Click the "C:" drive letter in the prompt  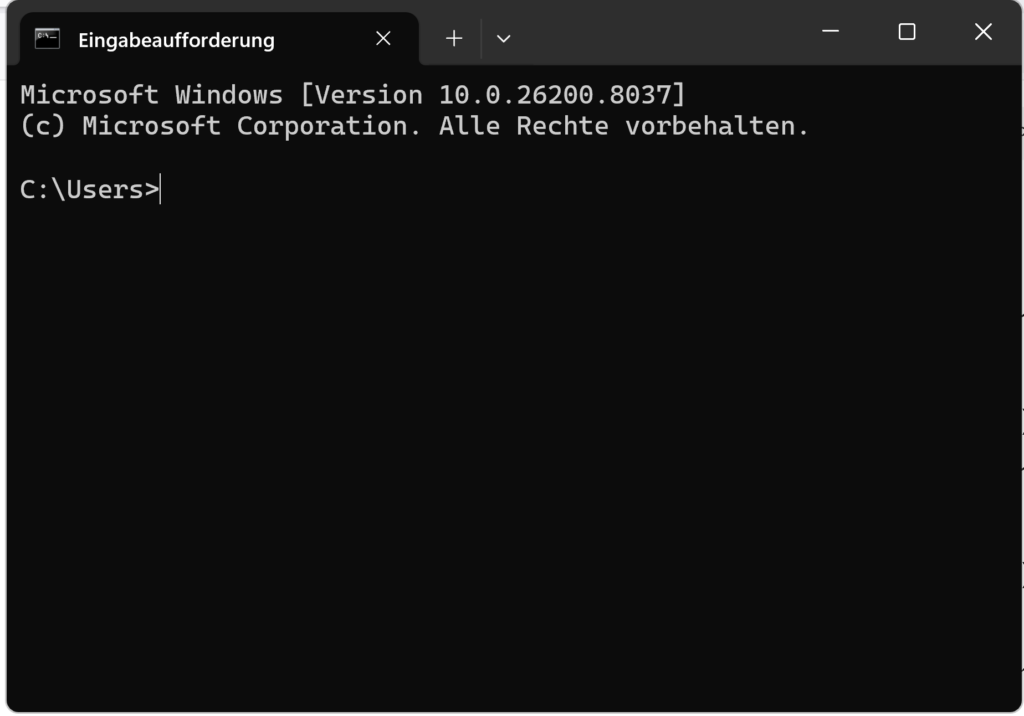(x=35, y=189)
